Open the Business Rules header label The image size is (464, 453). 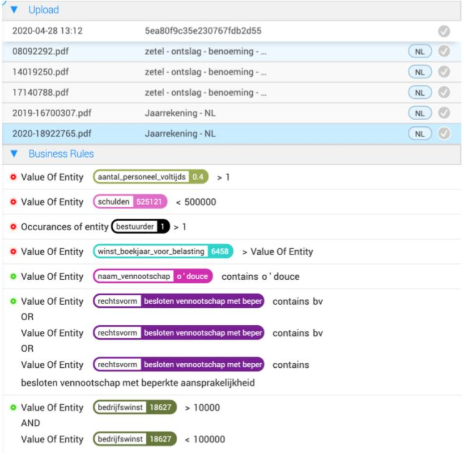pos(61,154)
